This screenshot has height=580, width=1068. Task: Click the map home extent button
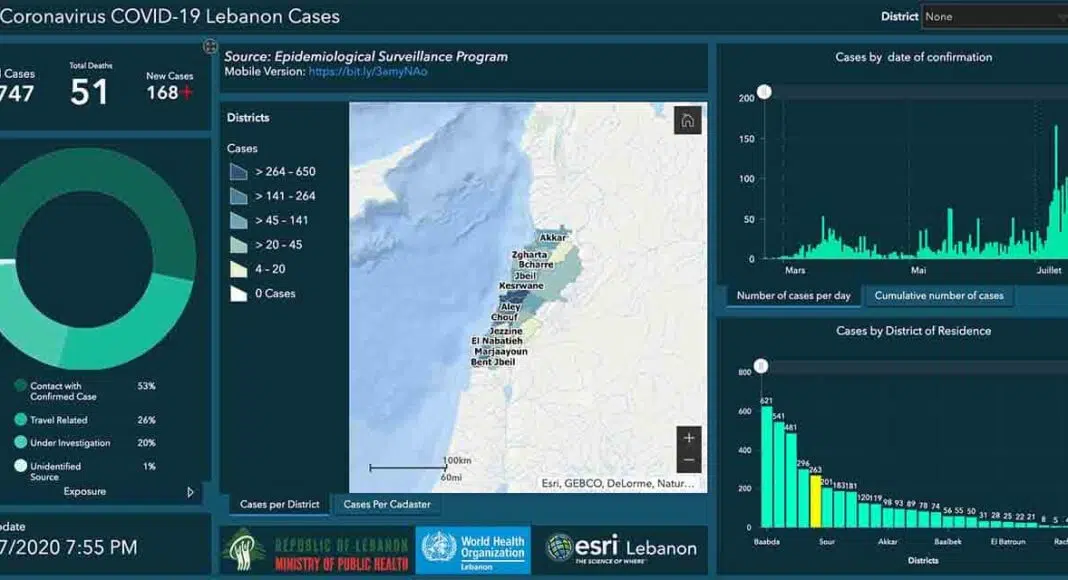(687, 120)
